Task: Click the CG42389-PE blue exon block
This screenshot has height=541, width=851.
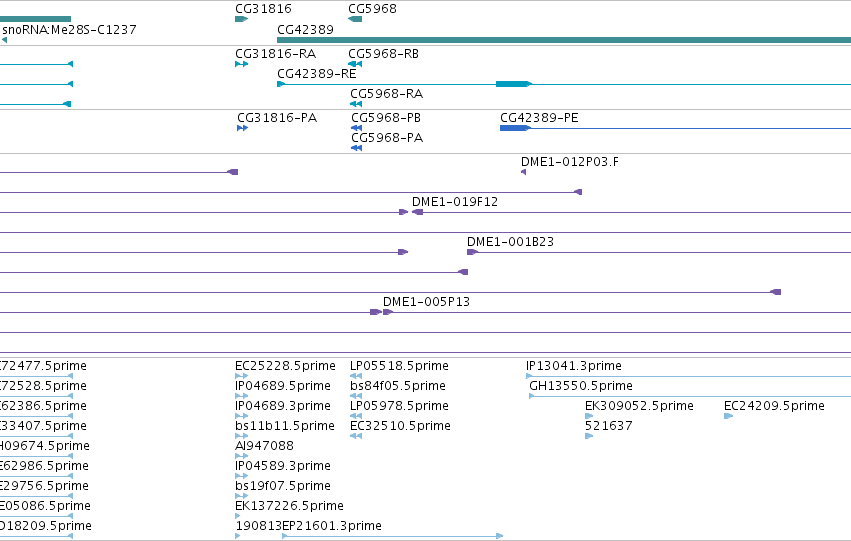Action: click(x=514, y=128)
